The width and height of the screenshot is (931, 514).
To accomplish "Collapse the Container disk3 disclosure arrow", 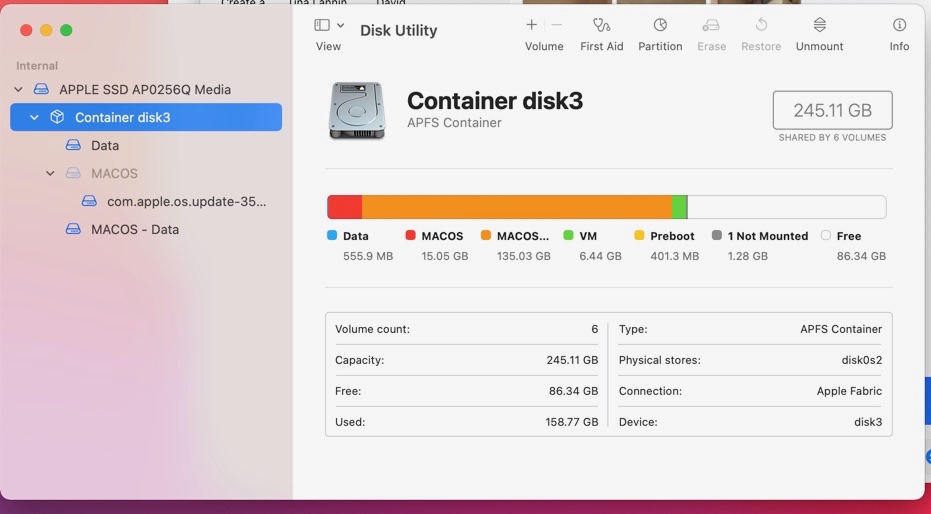I will [x=34, y=118].
